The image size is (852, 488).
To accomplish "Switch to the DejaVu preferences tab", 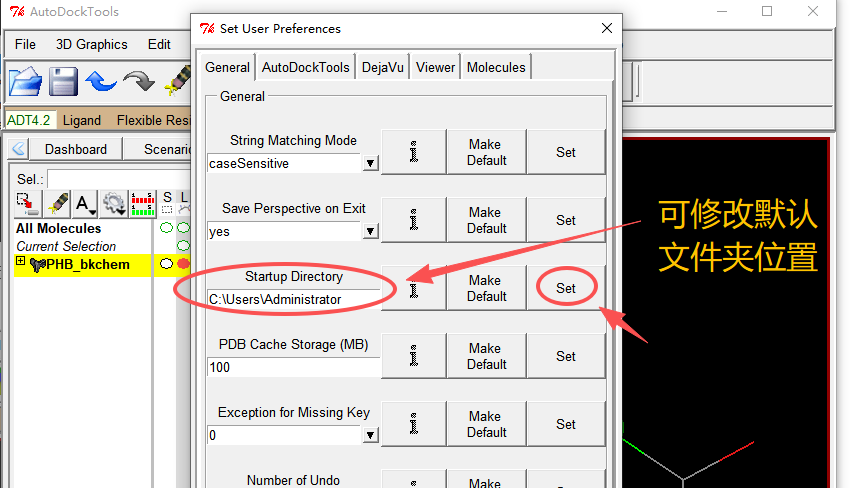I will click(383, 67).
